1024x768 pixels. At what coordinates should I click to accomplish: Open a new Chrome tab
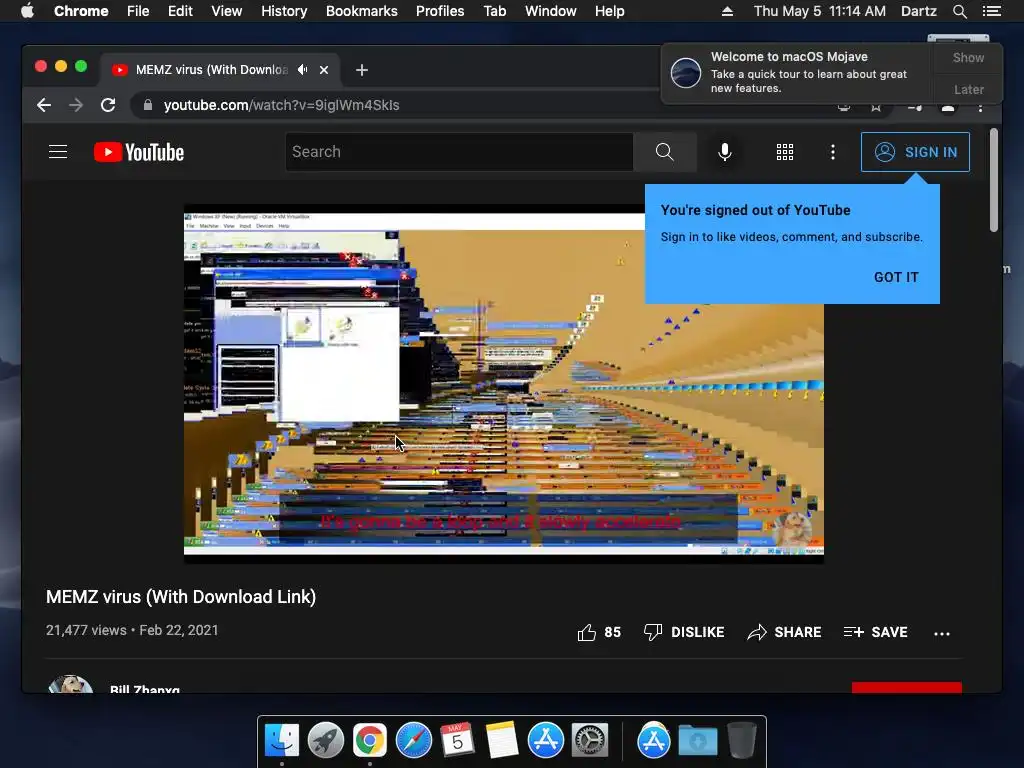point(362,70)
